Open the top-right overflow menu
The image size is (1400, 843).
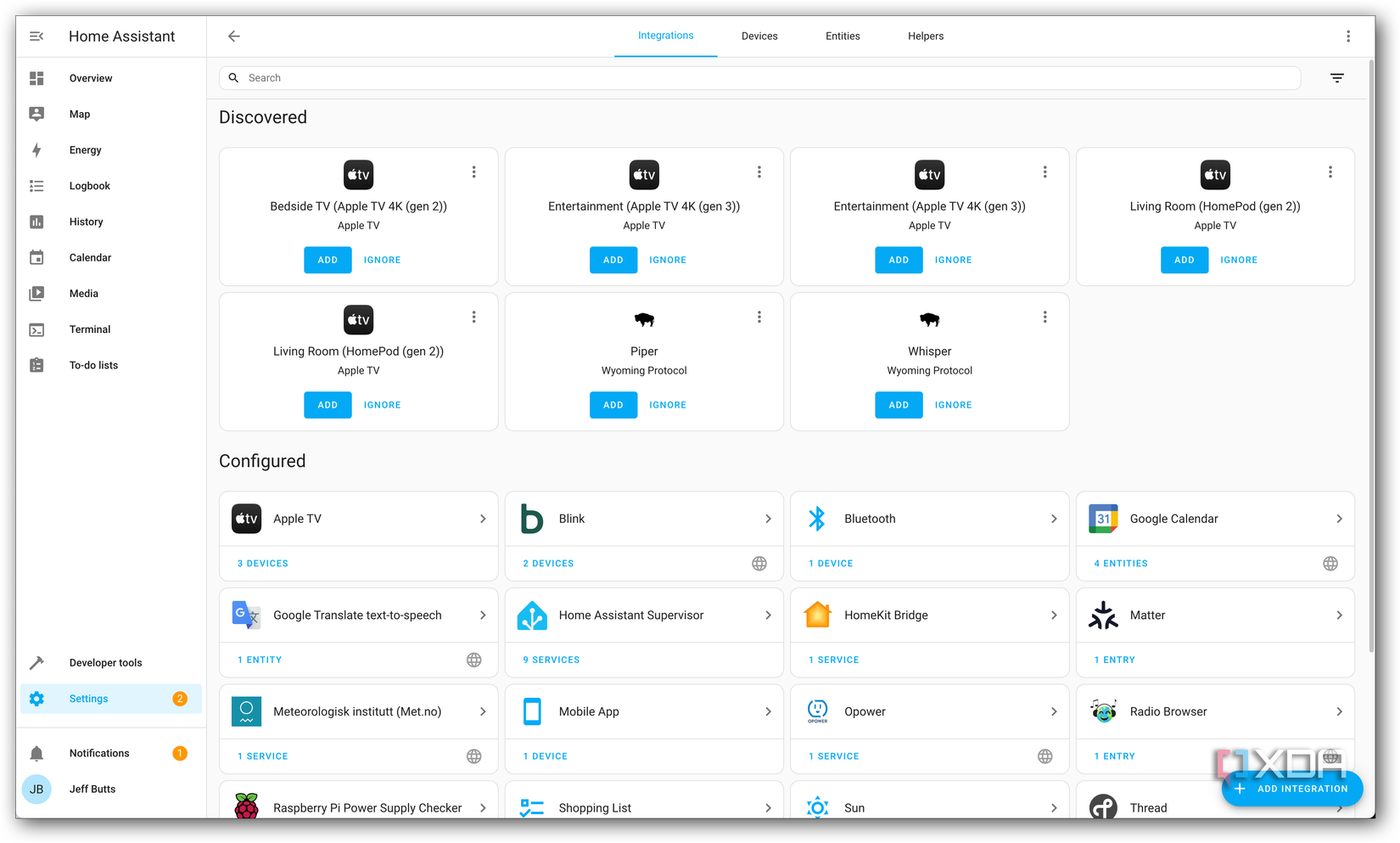click(x=1347, y=37)
